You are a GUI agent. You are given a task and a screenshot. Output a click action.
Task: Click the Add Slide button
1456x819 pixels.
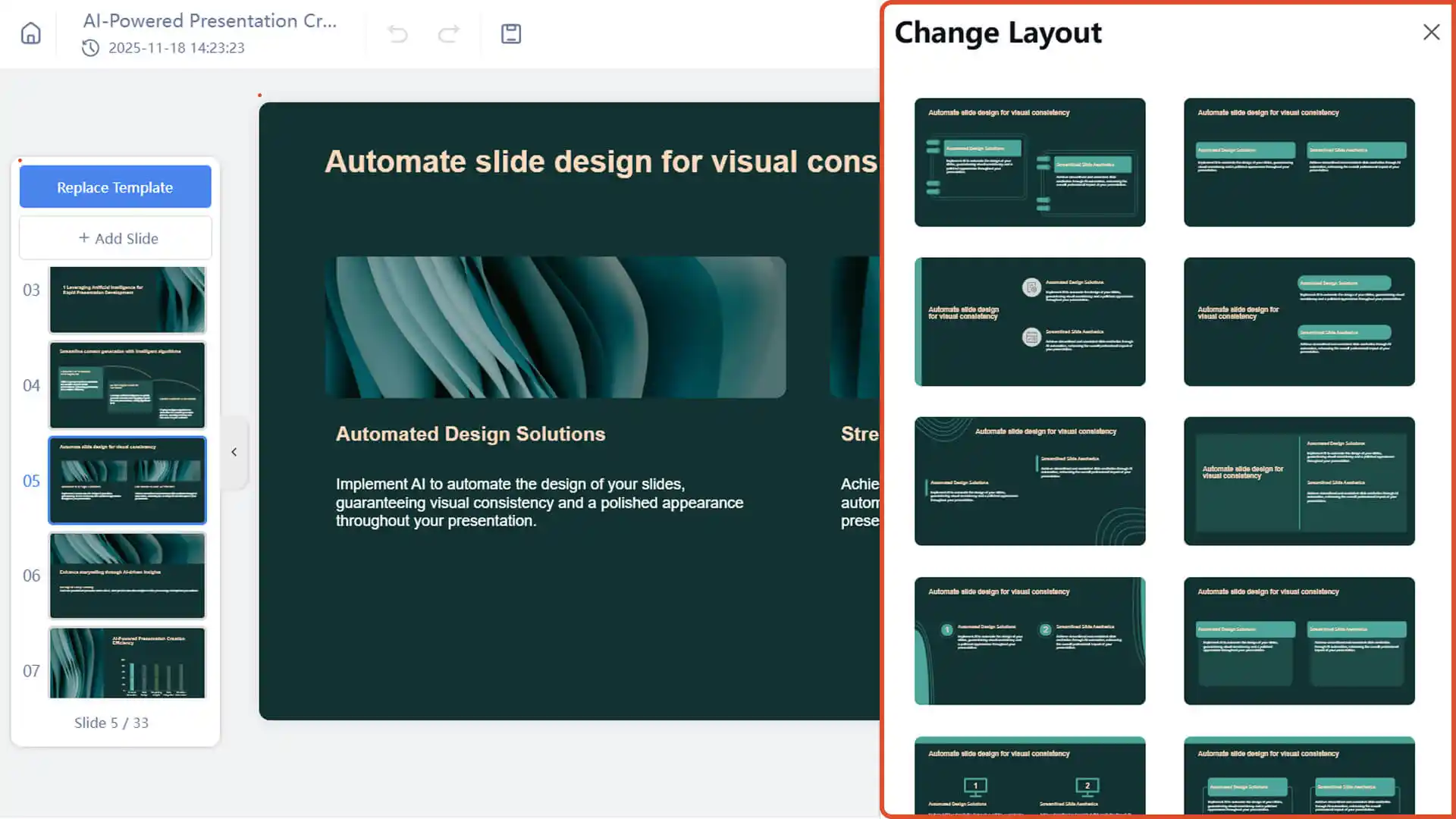[x=115, y=238]
